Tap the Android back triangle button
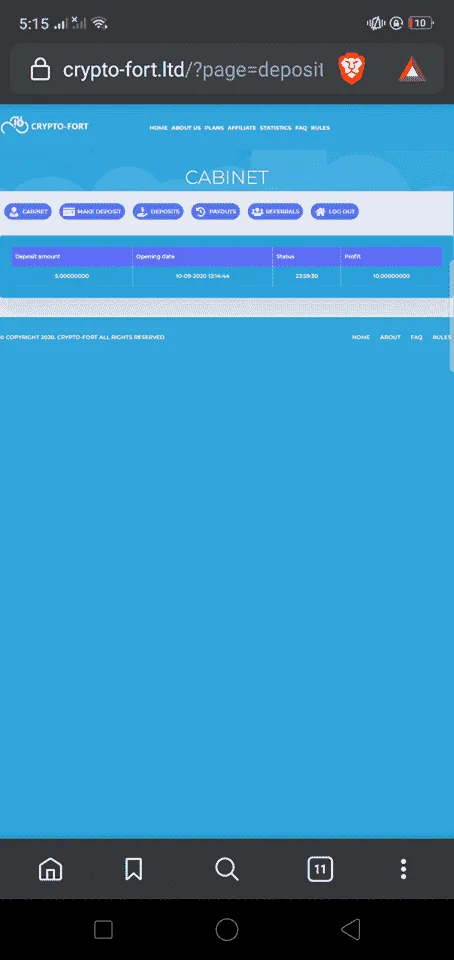This screenshot has width=454, height=960. [x=350, y=930]
